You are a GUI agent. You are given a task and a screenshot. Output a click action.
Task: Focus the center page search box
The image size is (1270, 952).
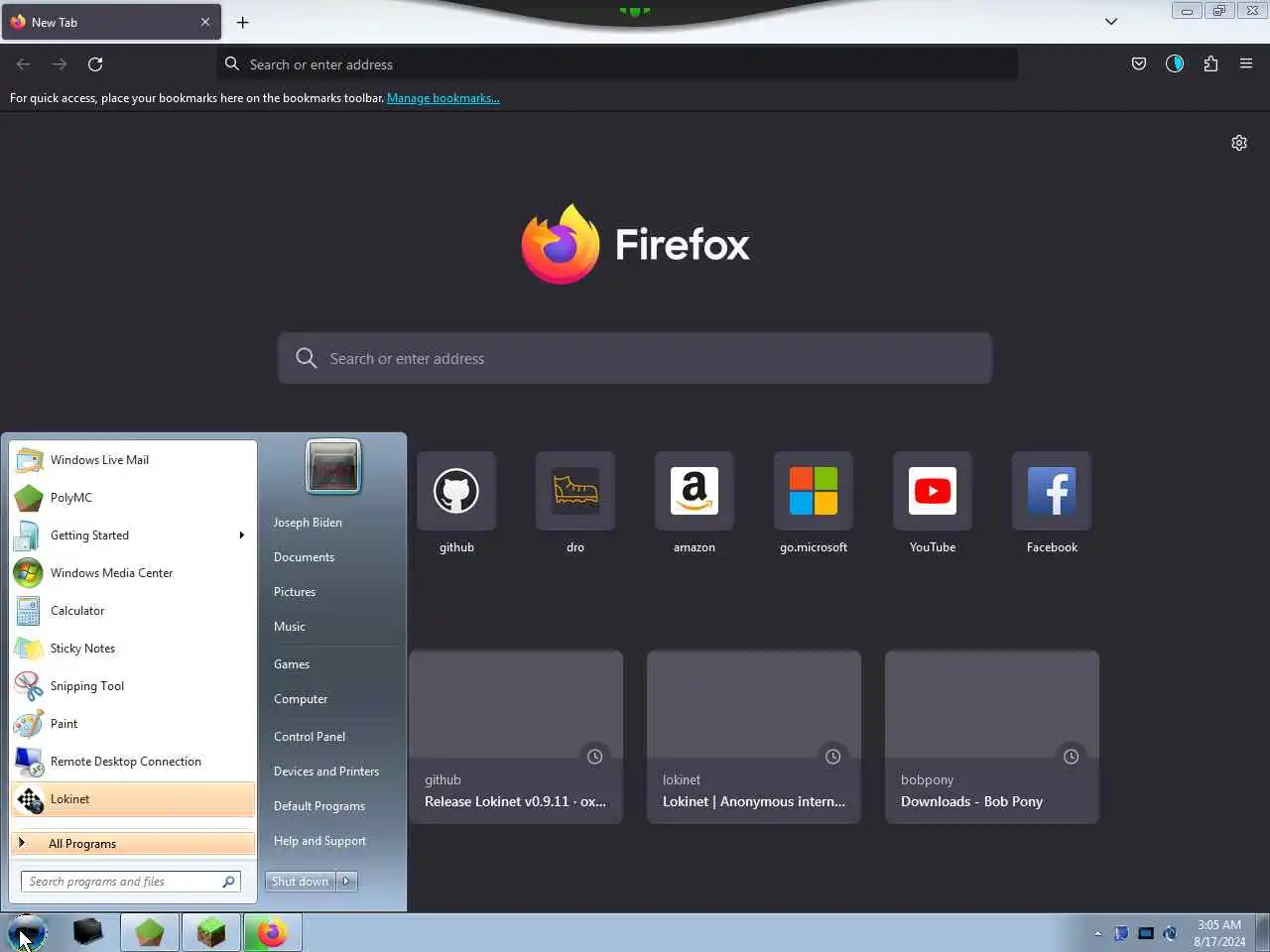point(635,358)
